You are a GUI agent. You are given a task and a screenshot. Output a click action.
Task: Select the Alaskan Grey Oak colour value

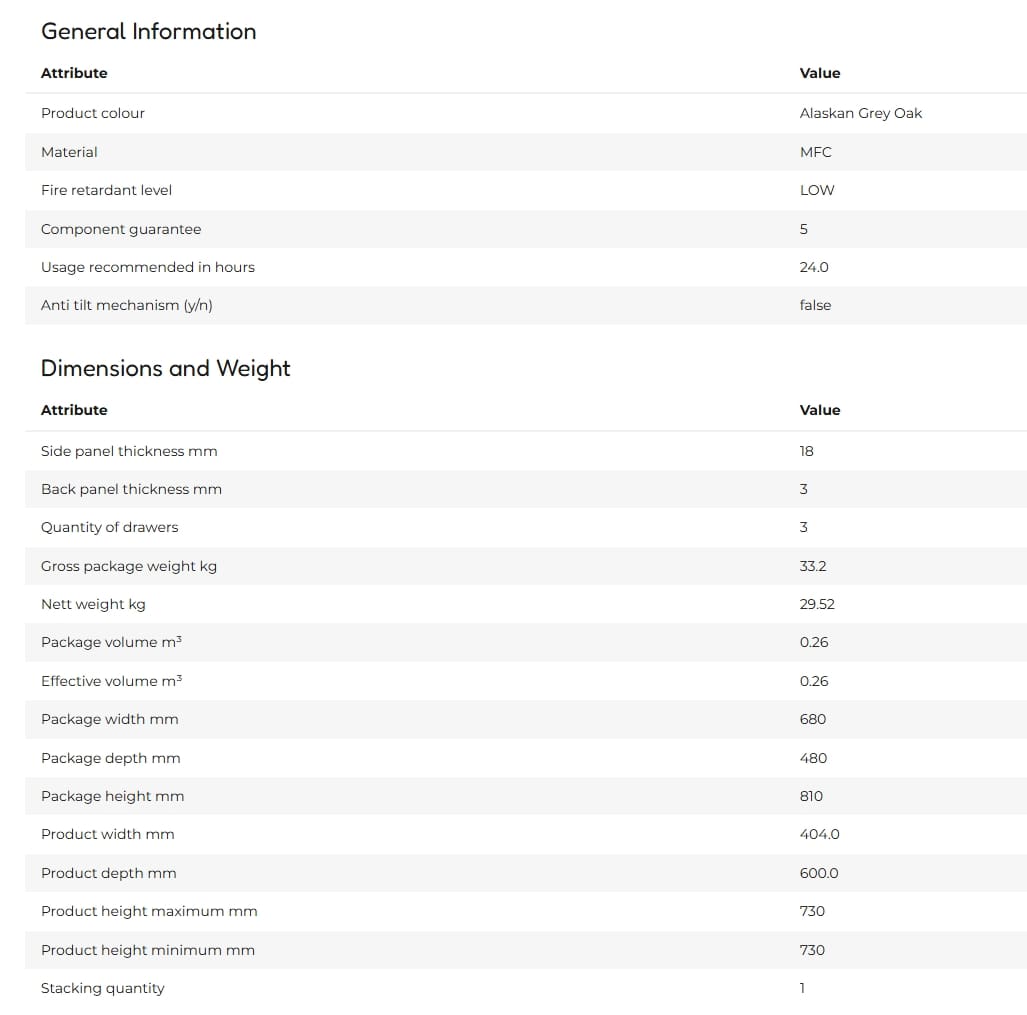click(x=861, y=113)
